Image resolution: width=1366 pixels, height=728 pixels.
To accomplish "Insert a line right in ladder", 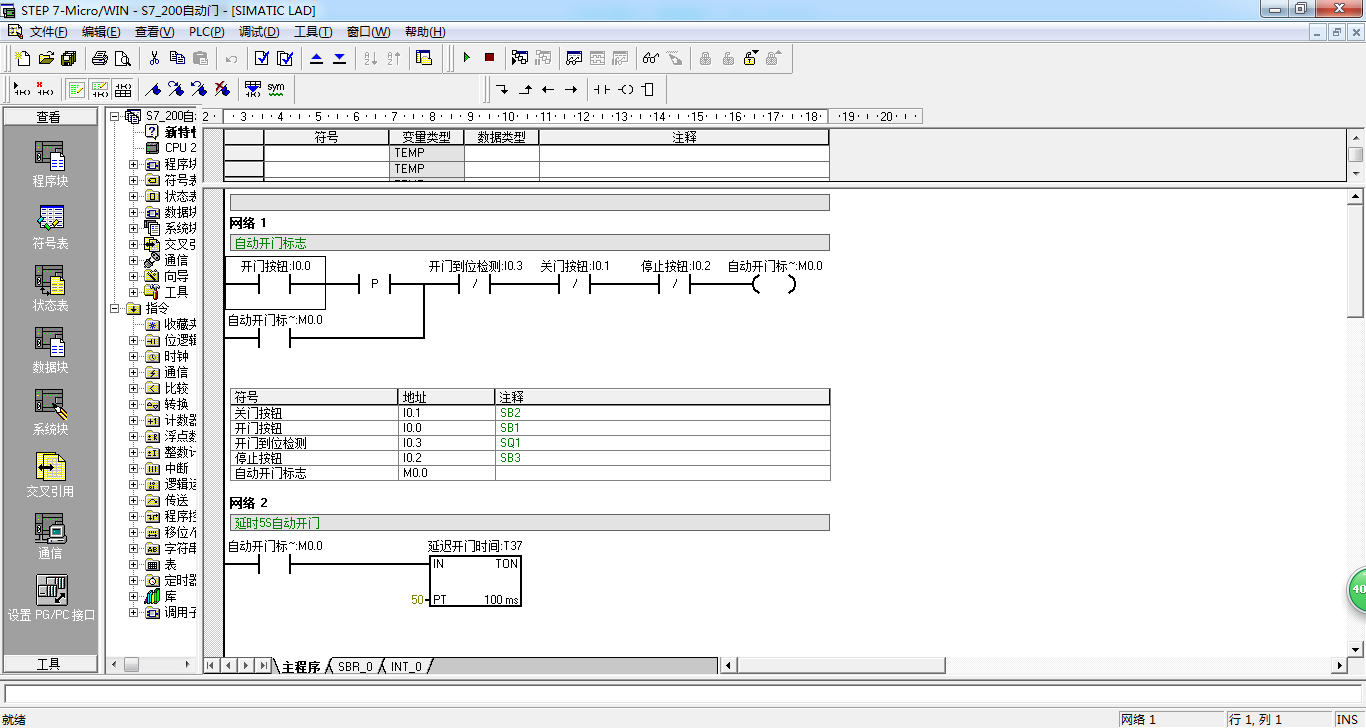I will click(x=571, y=89).
